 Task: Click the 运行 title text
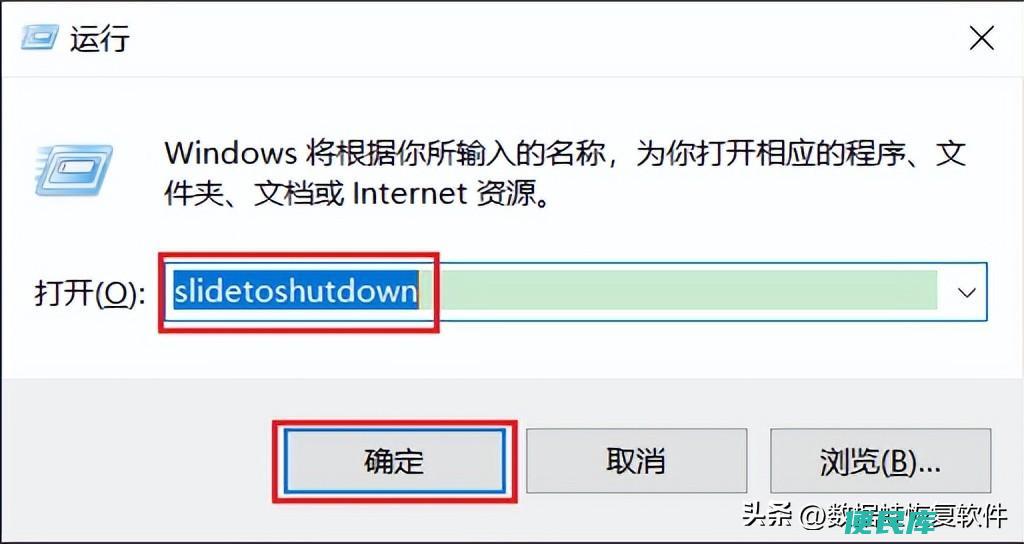[100, 39]
